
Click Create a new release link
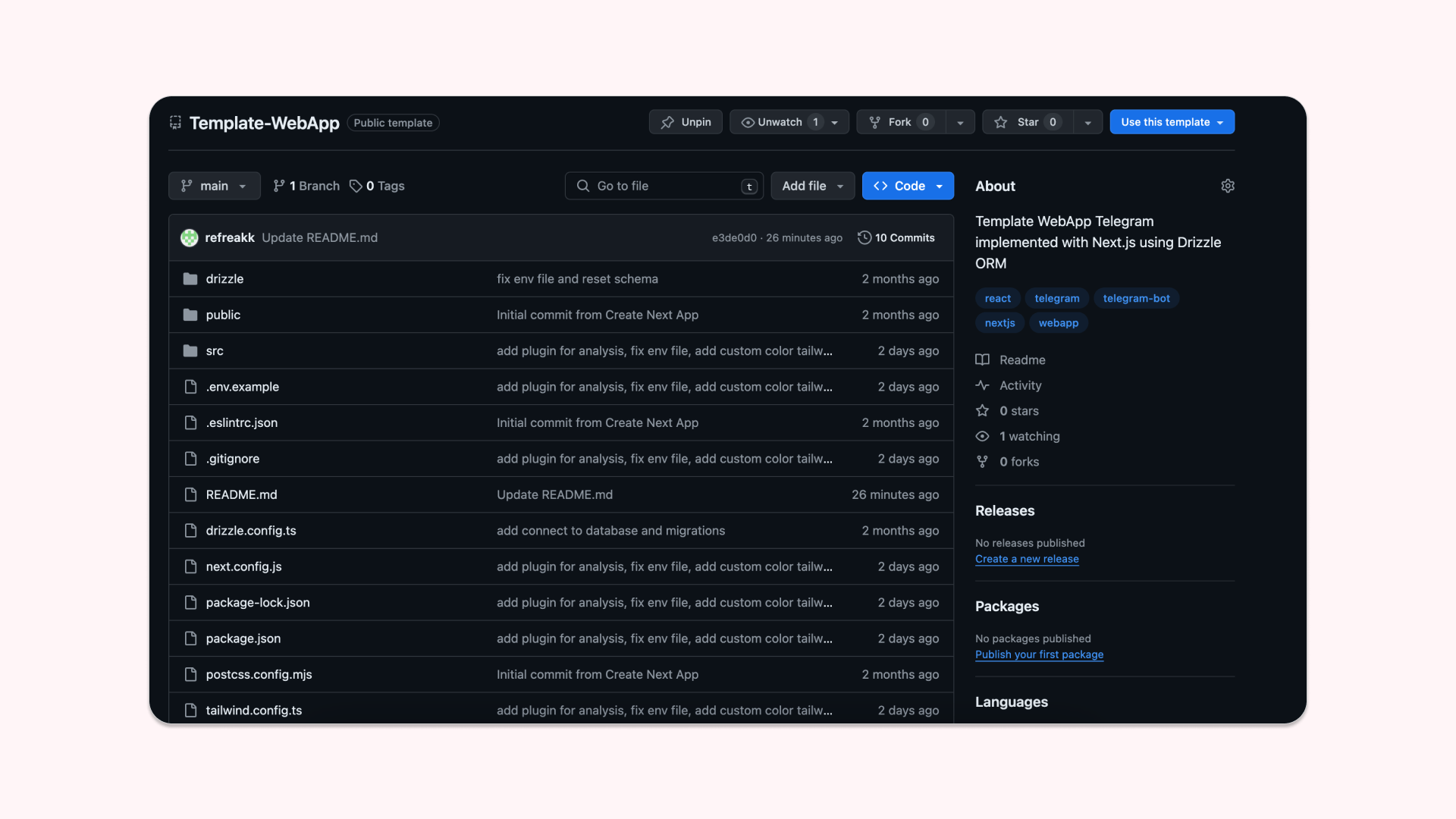tap(1027, 559)
